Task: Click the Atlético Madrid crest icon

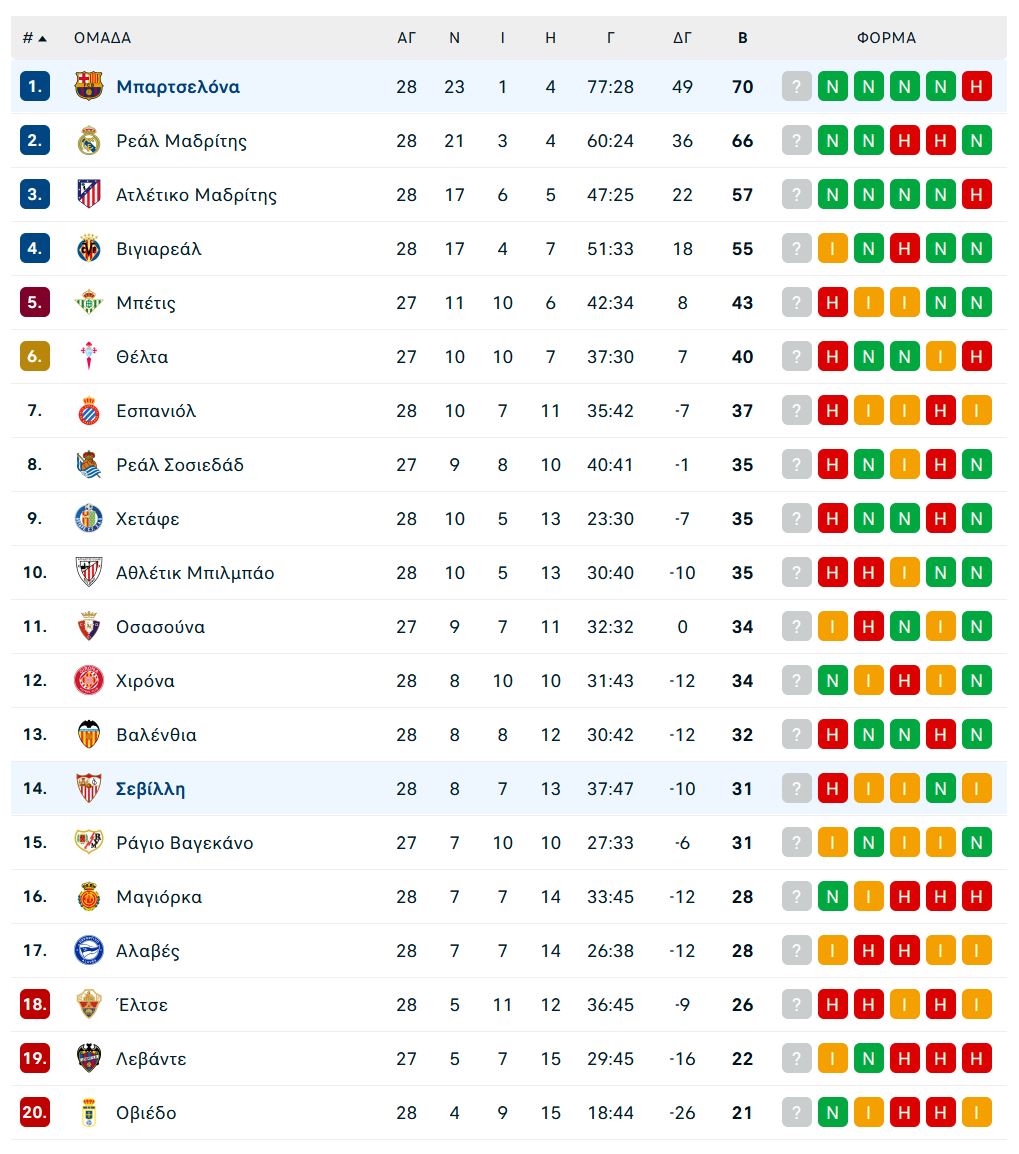Action: 89,195
